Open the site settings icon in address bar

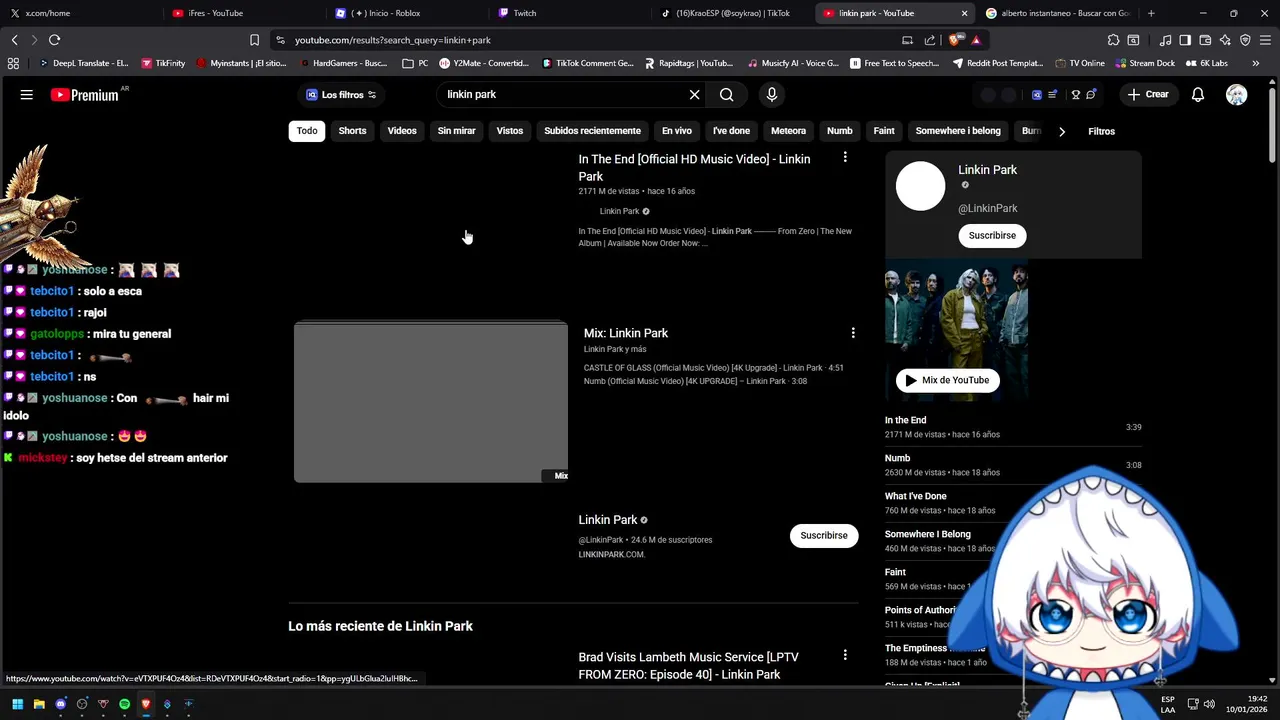point(281,40)
